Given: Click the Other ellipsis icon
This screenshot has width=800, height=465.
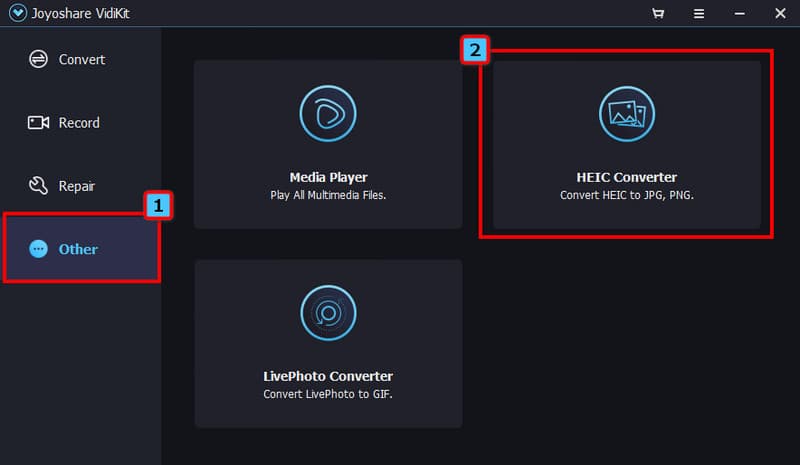Looking at the screenshot, I should (38, 249).
